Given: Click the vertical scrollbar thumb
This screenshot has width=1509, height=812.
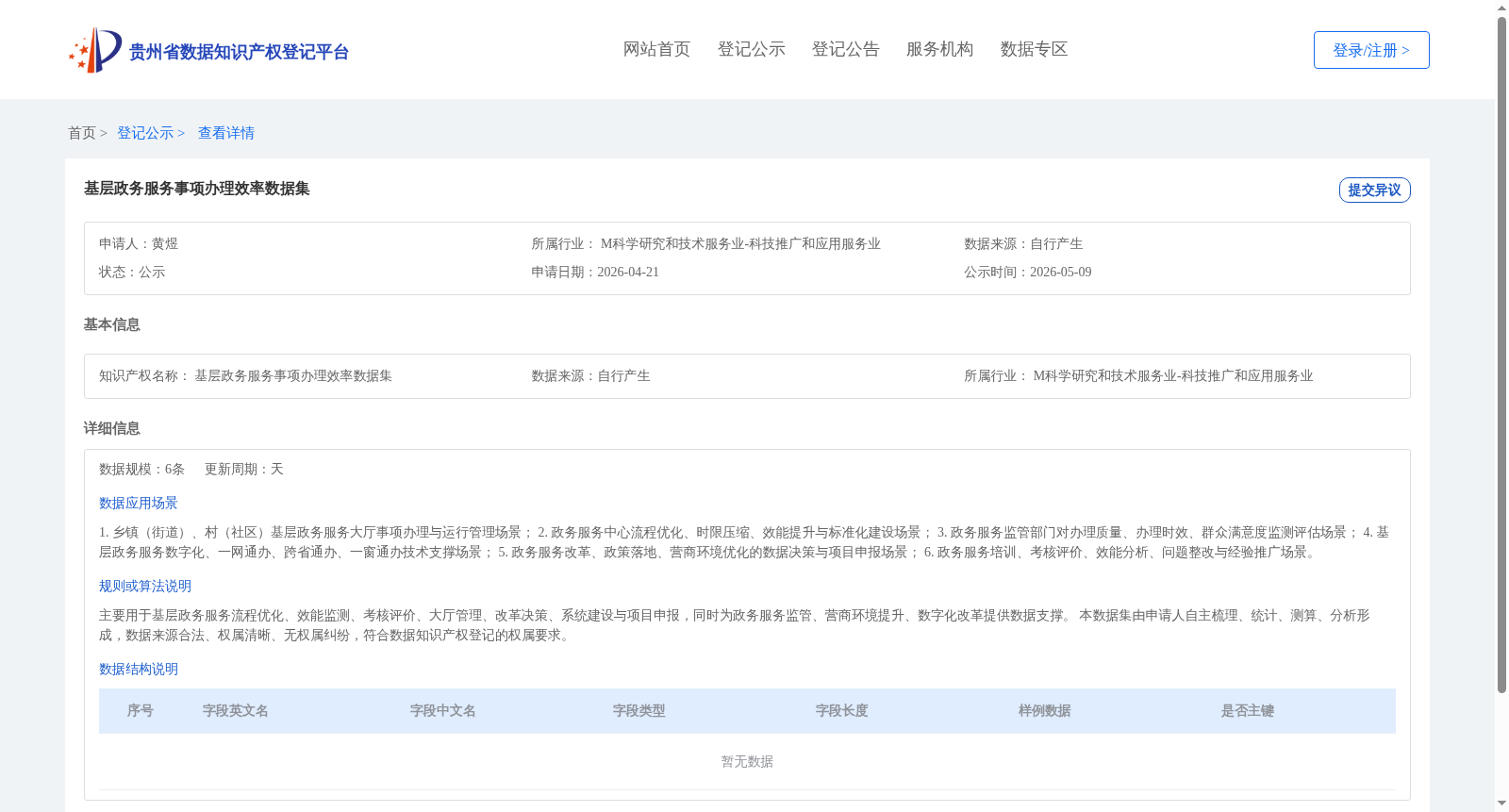Looking at the screenshot, I should coord(1501,355).
